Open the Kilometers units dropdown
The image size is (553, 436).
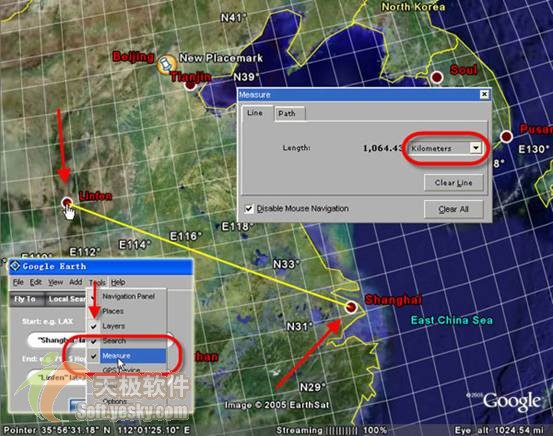476,148
